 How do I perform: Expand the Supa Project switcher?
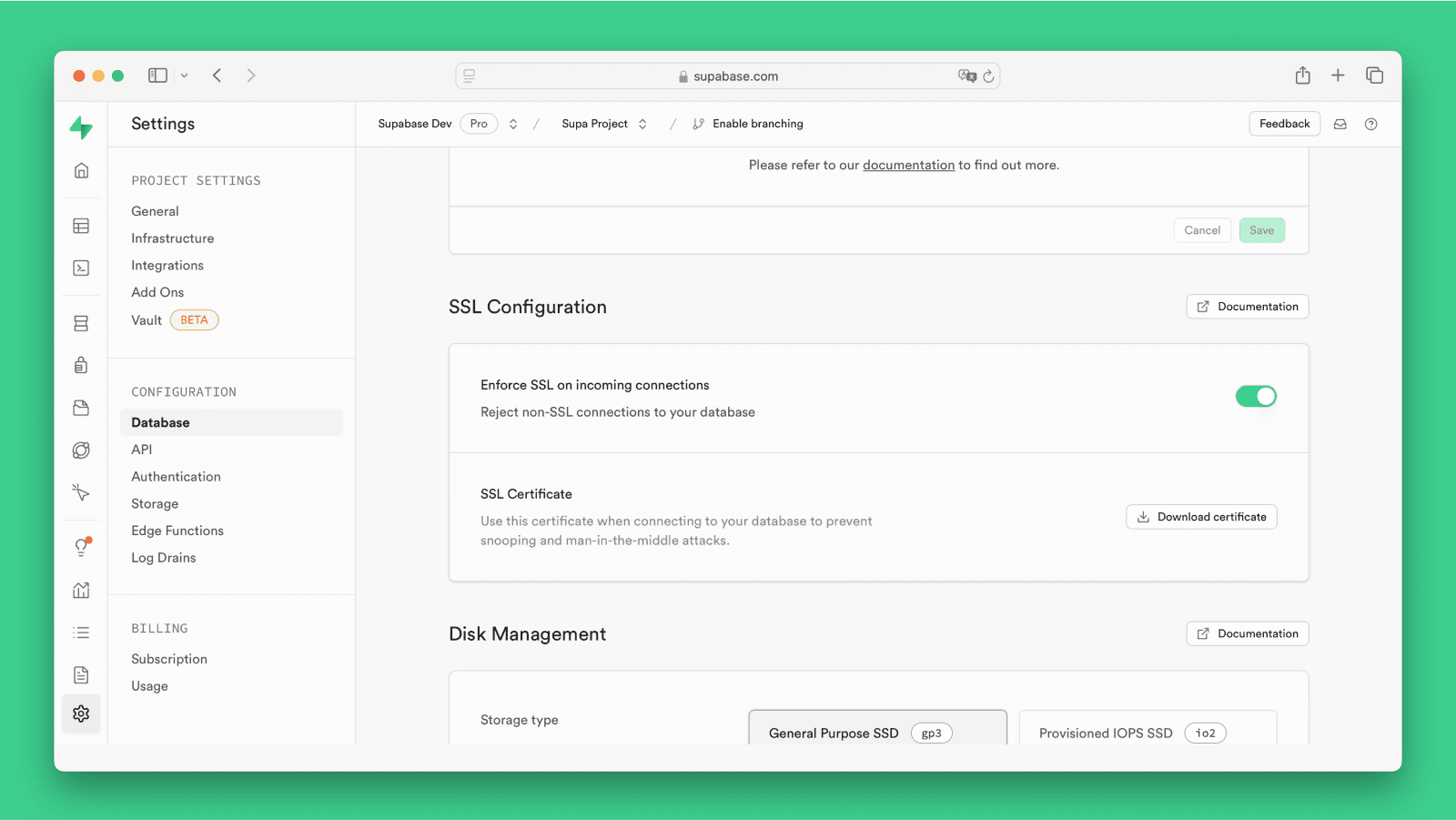click(642, 124)
